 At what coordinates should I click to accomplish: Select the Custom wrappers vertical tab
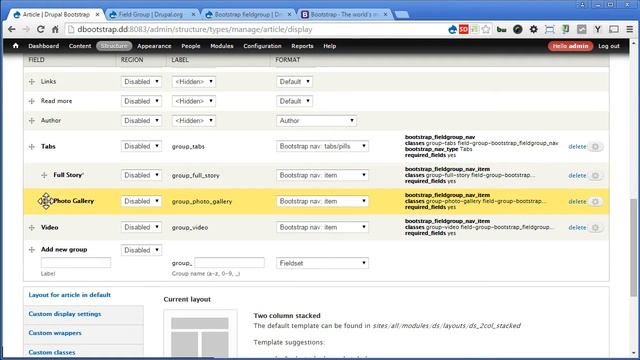83,333
